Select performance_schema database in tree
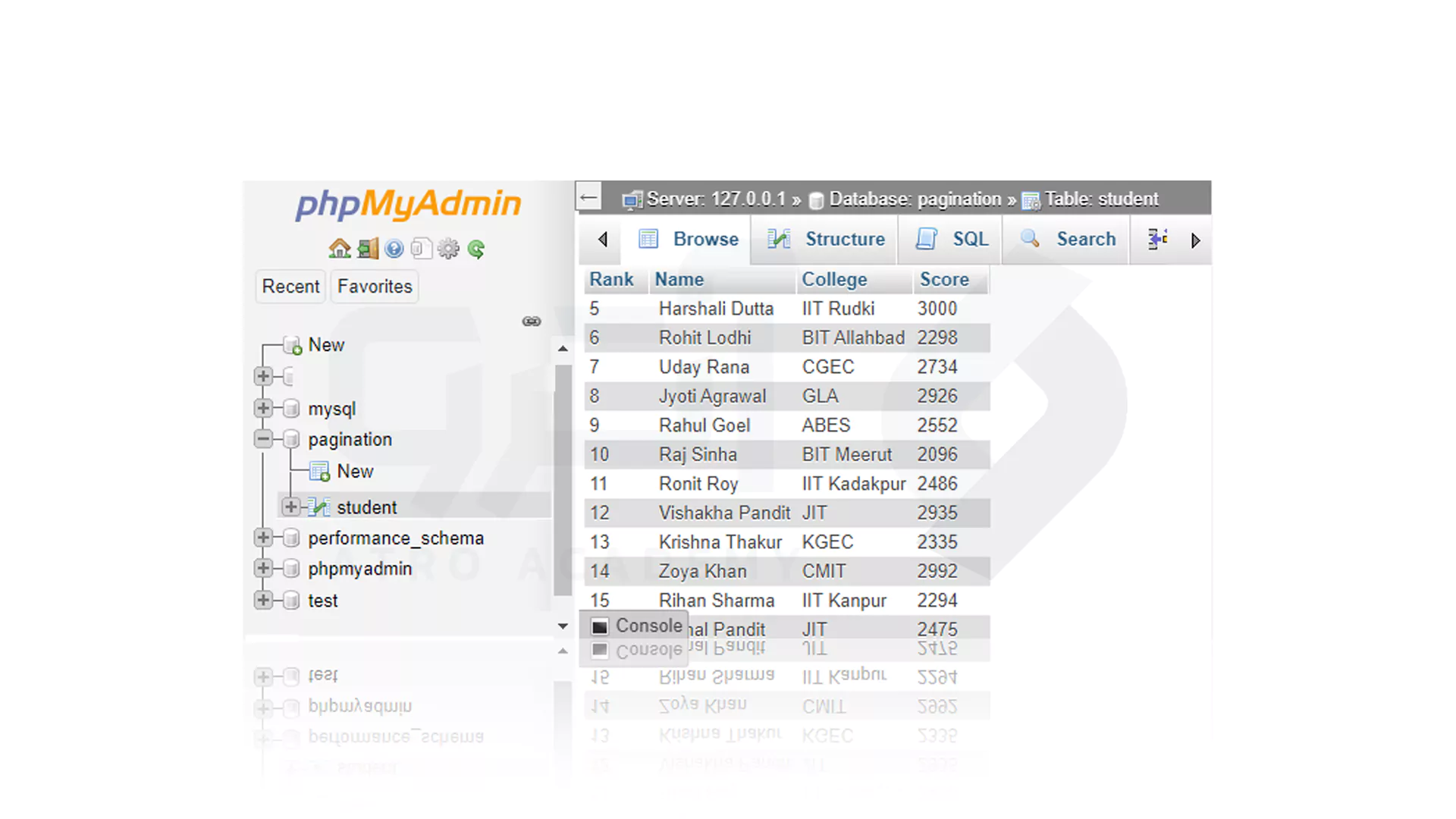The height and width of the screenshot is (819, 1456). click(x=396, y=538)
